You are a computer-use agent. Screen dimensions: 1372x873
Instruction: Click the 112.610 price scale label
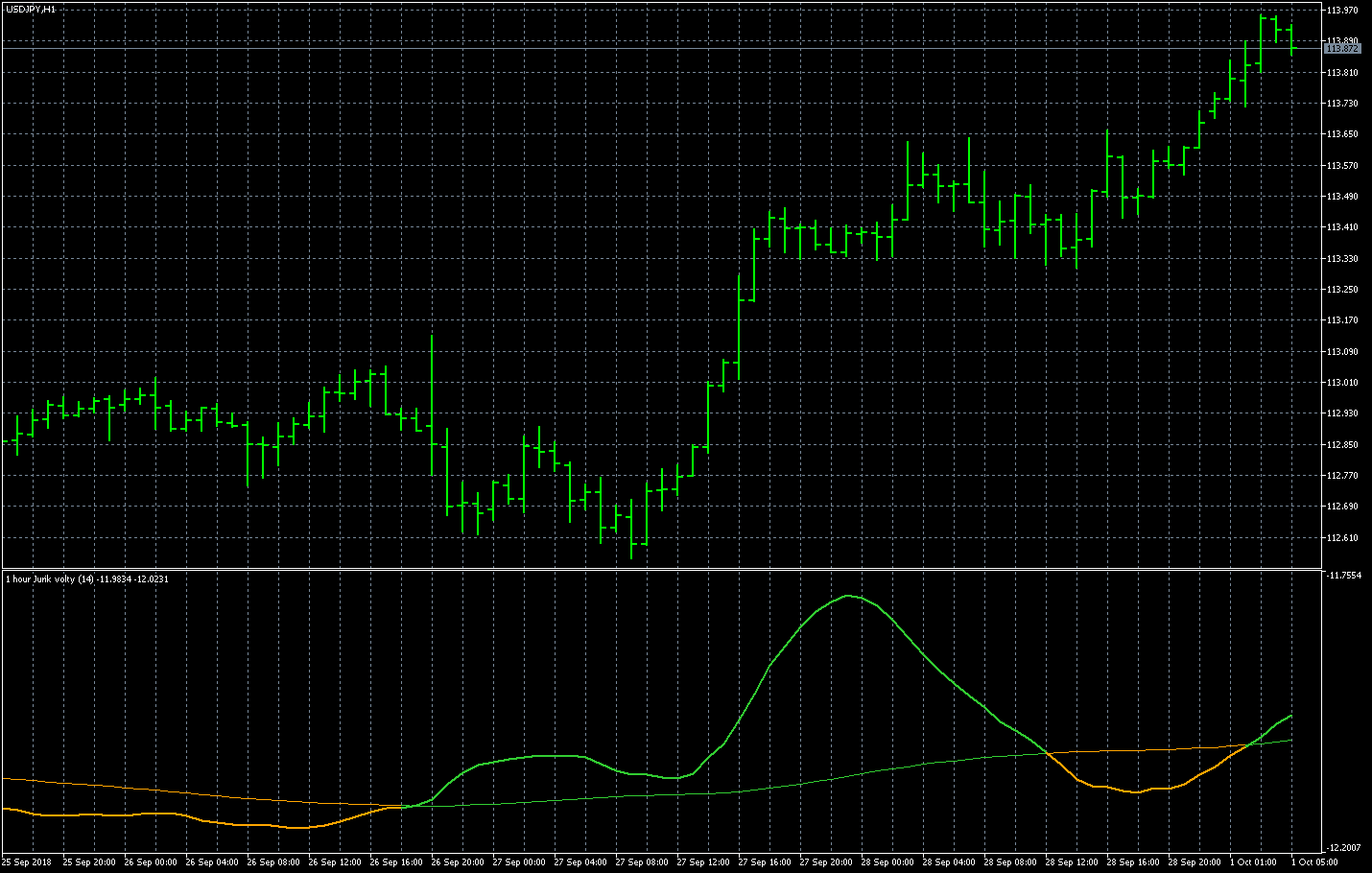coord(1341,537)
